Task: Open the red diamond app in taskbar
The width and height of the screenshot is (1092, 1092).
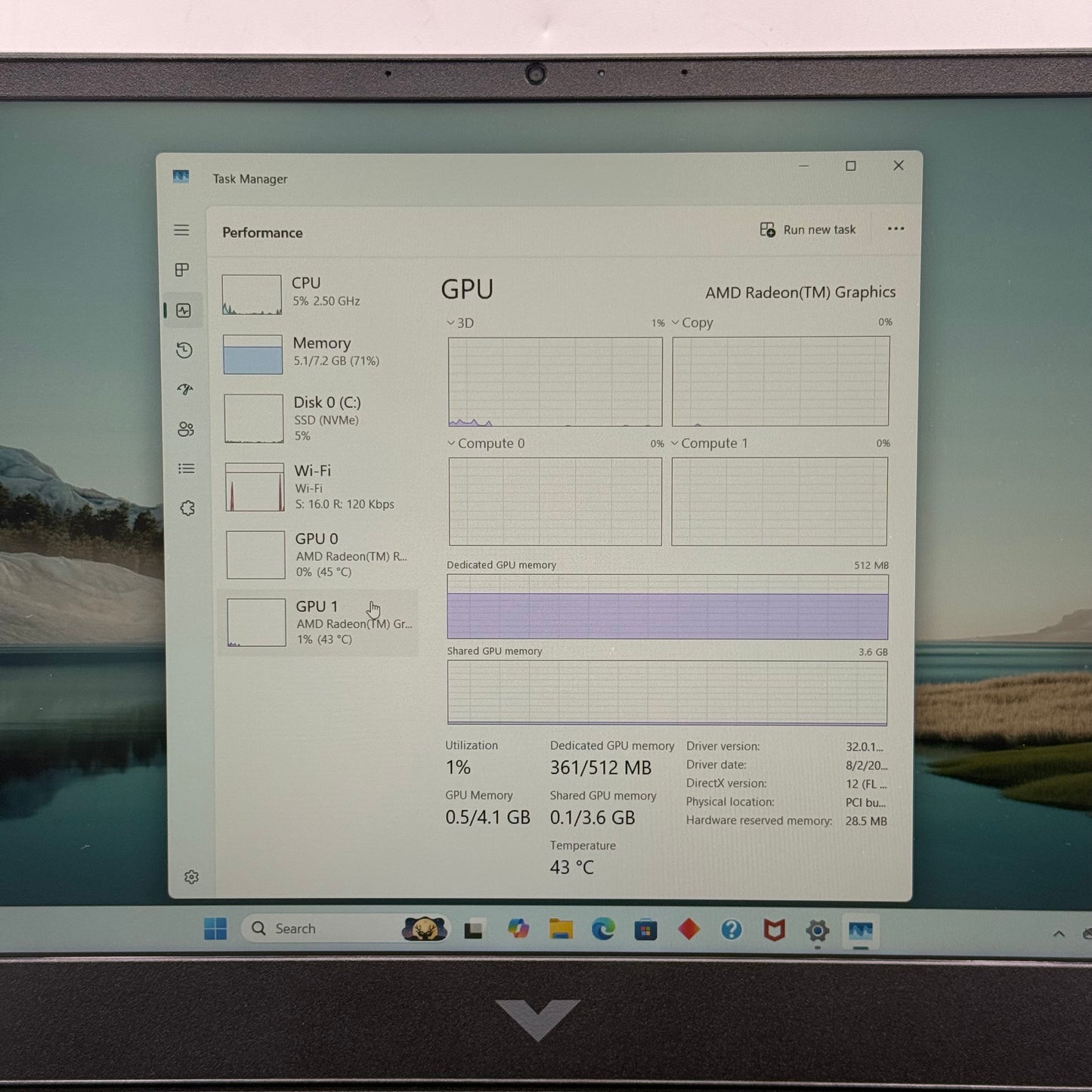Action: point(688,929)
